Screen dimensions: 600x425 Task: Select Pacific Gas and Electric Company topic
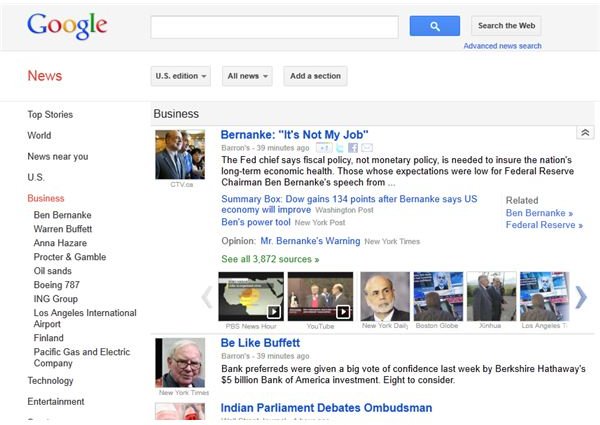pos(82,357)
